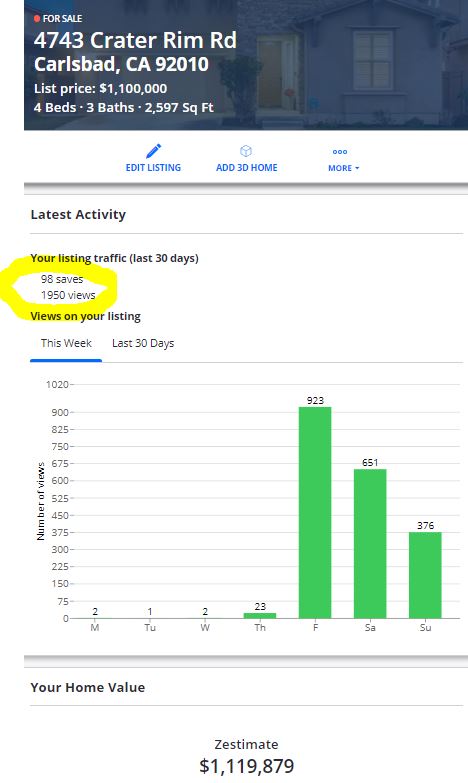The image size is (468, 783).
Task: Click the Thursday bar showing 23 views
Action: coord(260,616)
